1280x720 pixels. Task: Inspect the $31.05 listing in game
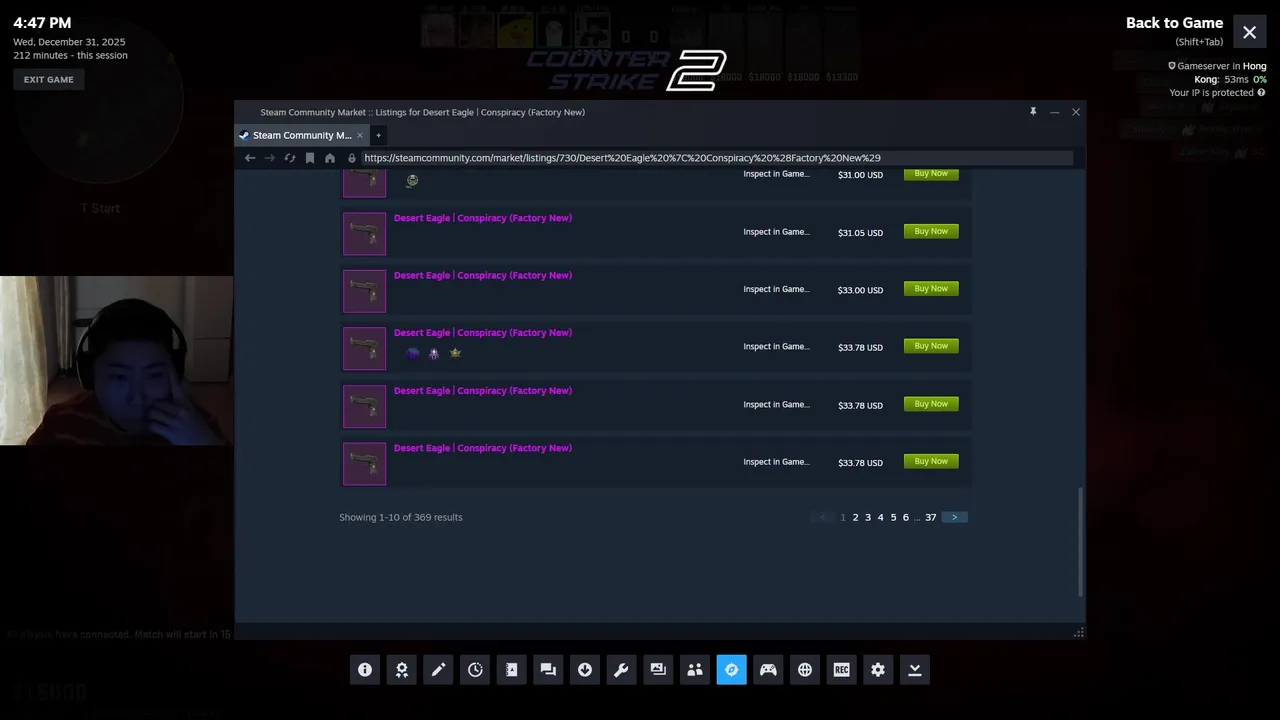point(776,232)
